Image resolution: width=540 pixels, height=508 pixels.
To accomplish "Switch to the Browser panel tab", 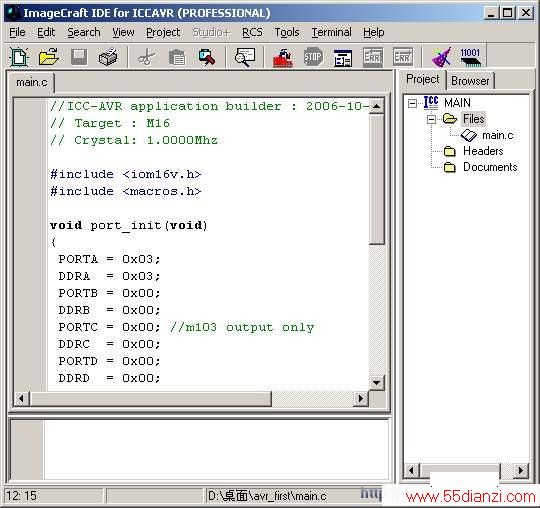I will click(470, 81).
